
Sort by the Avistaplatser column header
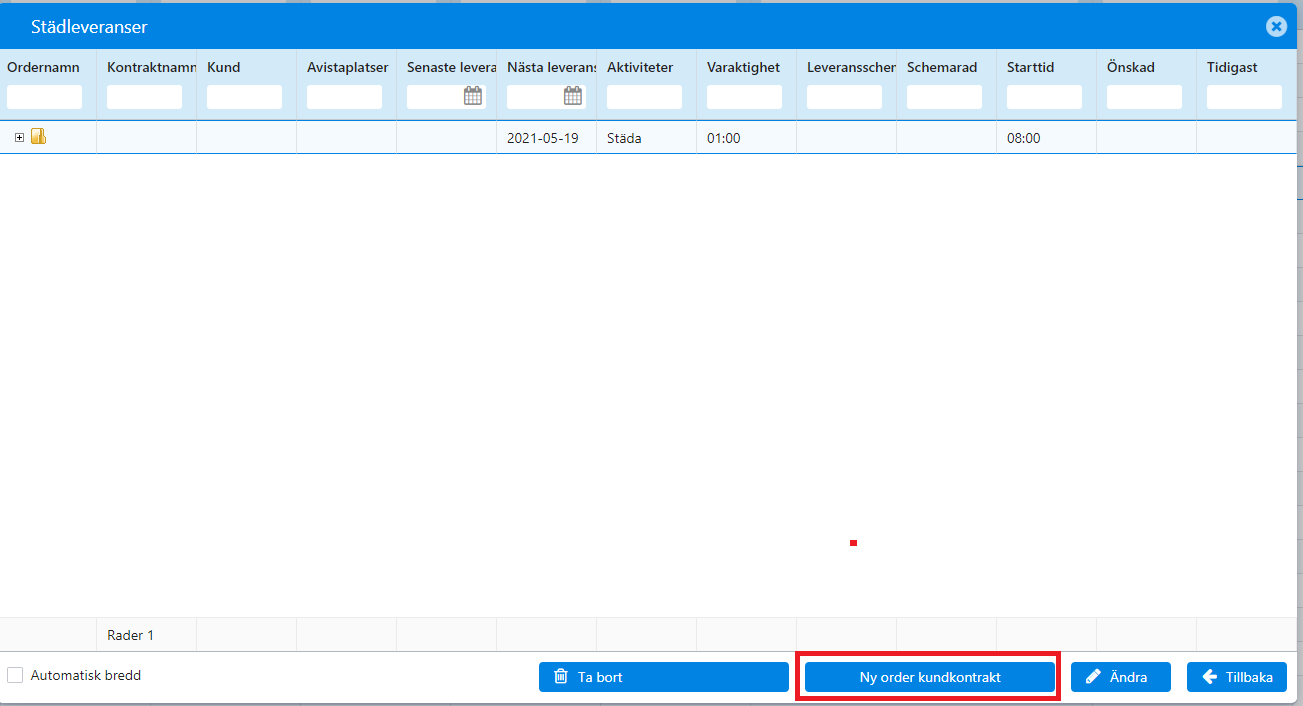pos(347,67)
